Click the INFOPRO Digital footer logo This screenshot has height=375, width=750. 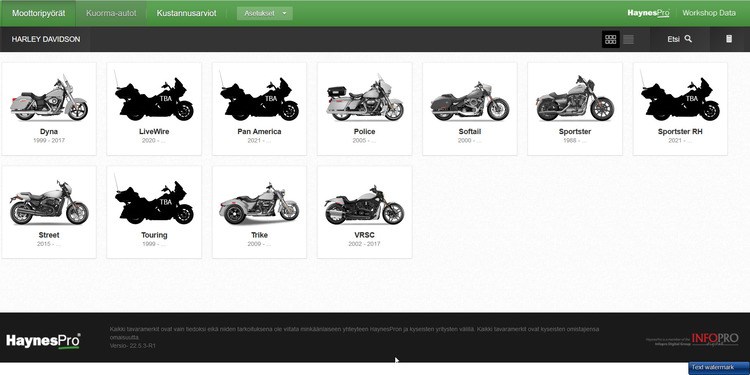[x=715, y=340]
